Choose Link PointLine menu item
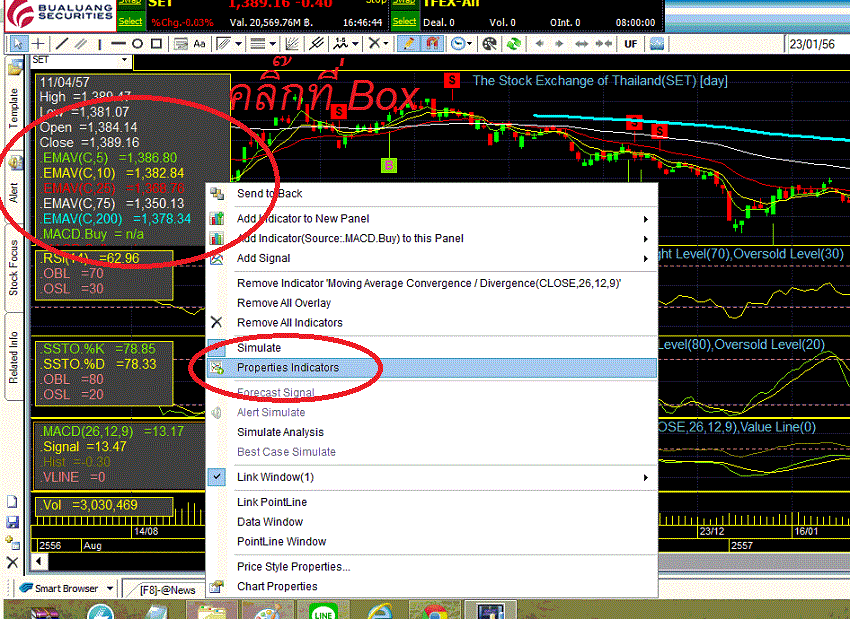Screen dimensions: 850x619 point(432,502)
